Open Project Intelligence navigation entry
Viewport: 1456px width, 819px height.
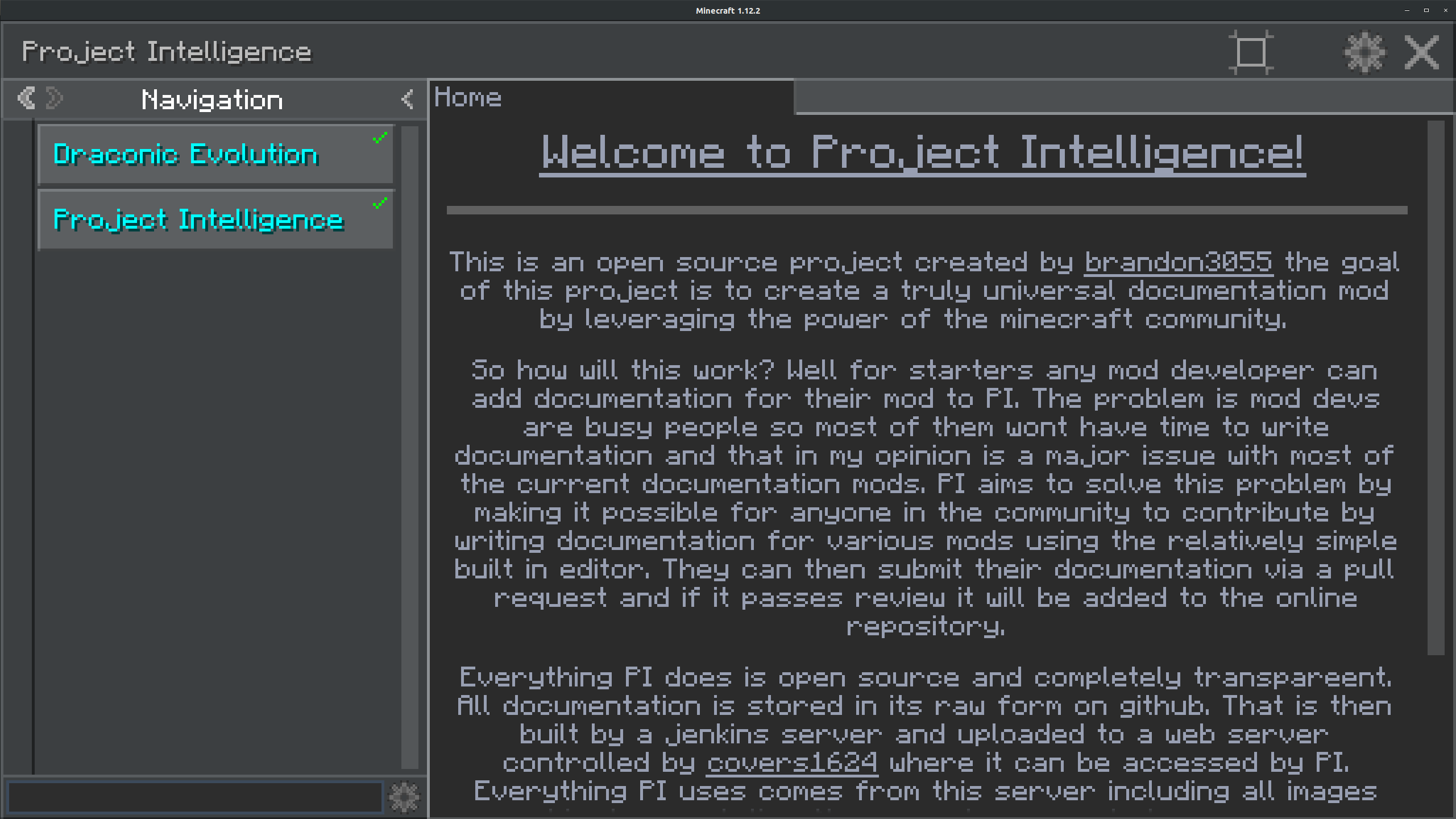click(198, 220)
